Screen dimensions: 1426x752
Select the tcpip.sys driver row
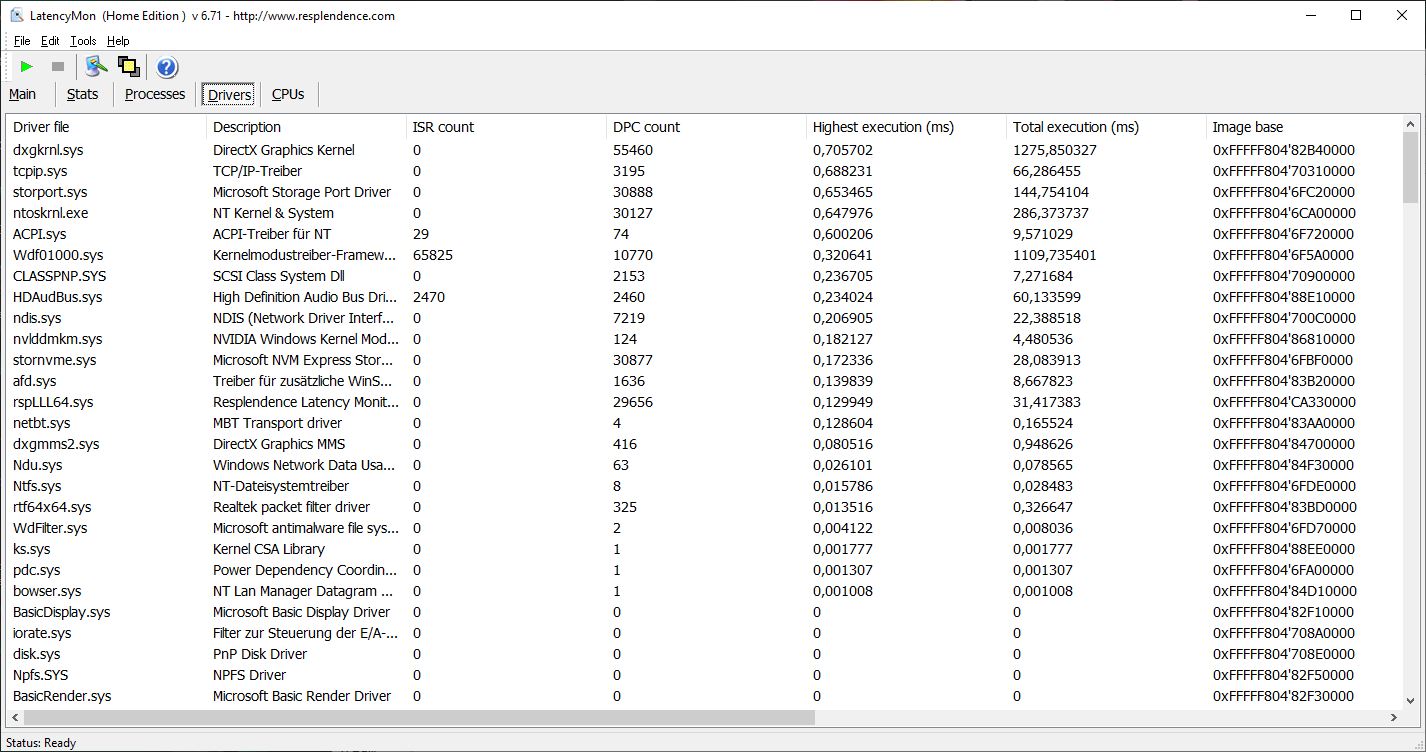coord(704,171)
